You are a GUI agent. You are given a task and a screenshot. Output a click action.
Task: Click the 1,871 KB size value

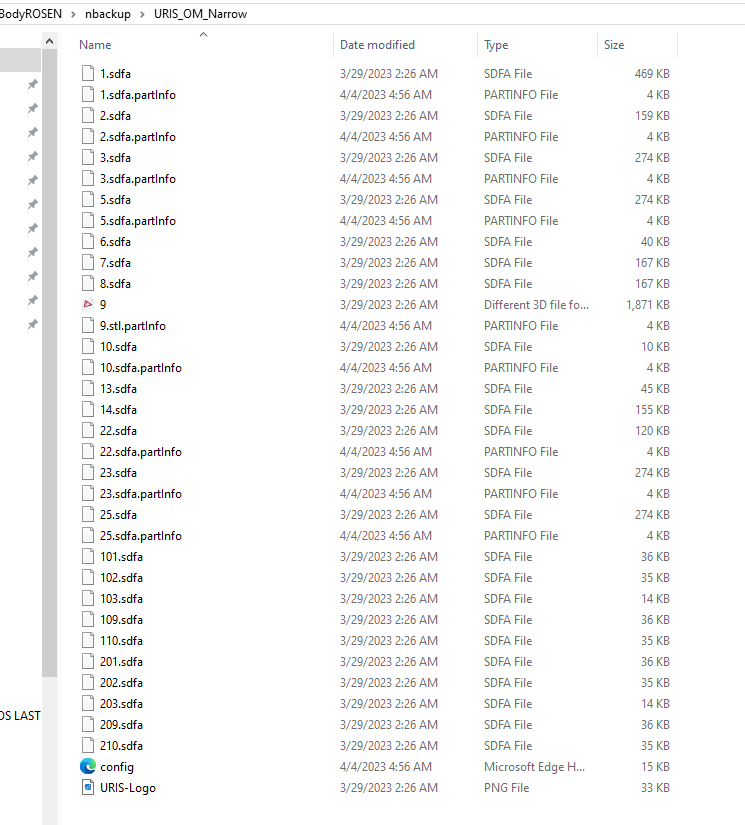click(x=648, y=305)
